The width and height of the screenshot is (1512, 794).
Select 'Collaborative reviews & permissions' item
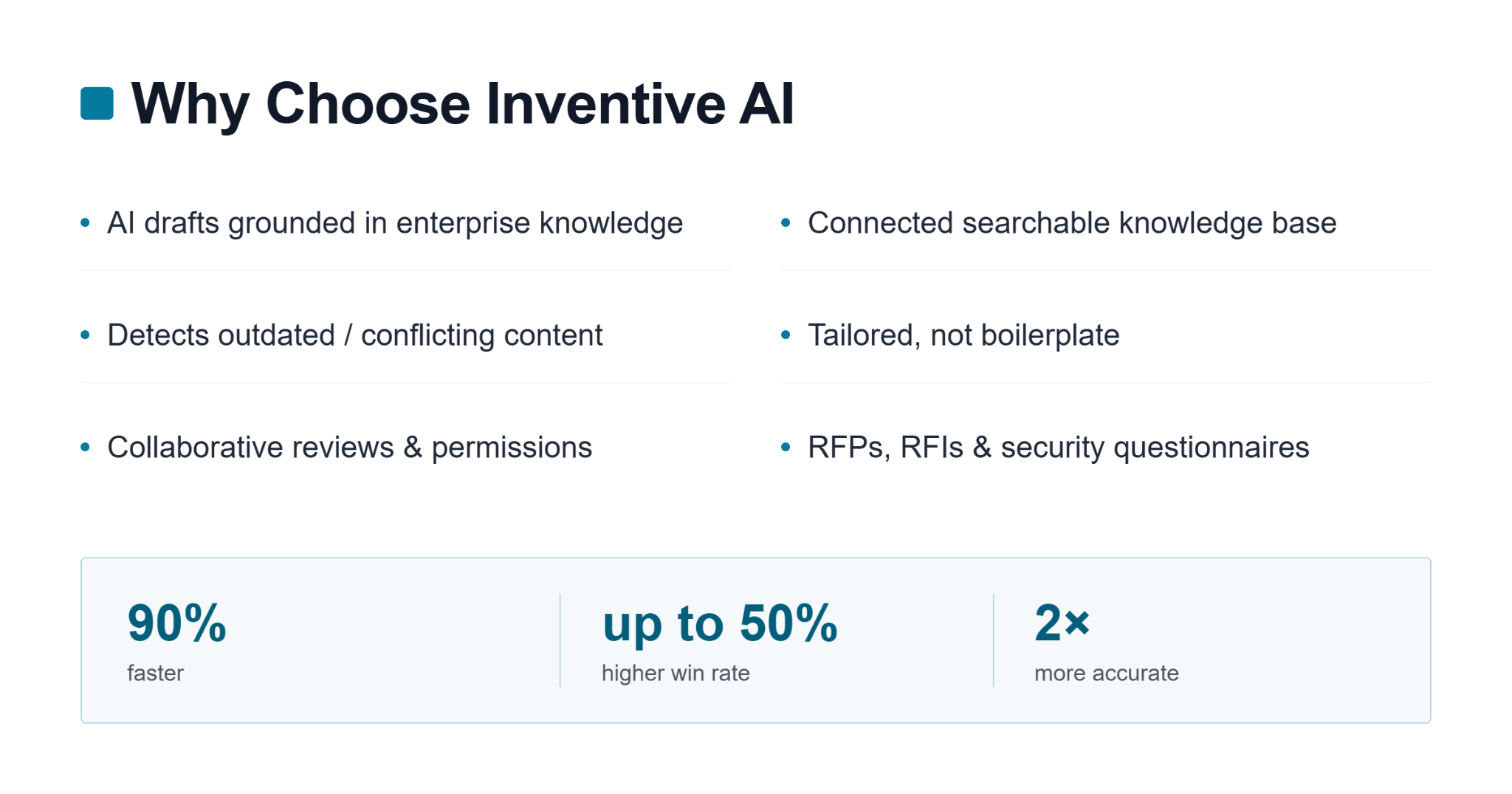tap(350, 448)
